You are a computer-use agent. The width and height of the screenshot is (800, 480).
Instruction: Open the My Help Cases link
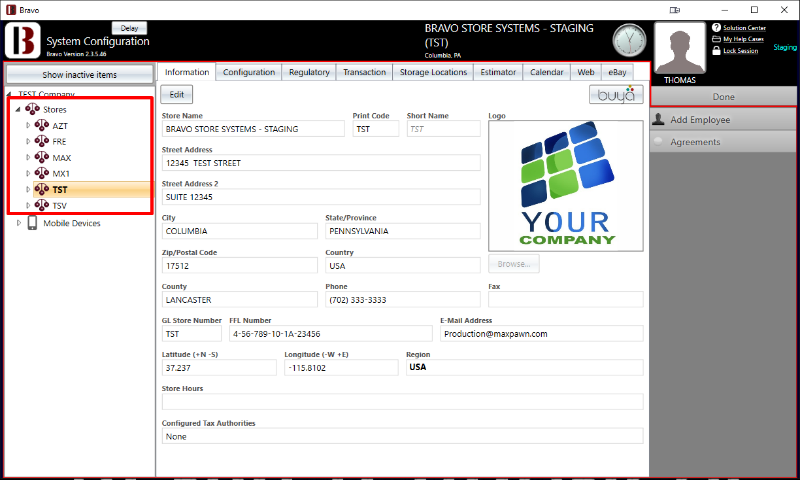(x=743, y=39)
